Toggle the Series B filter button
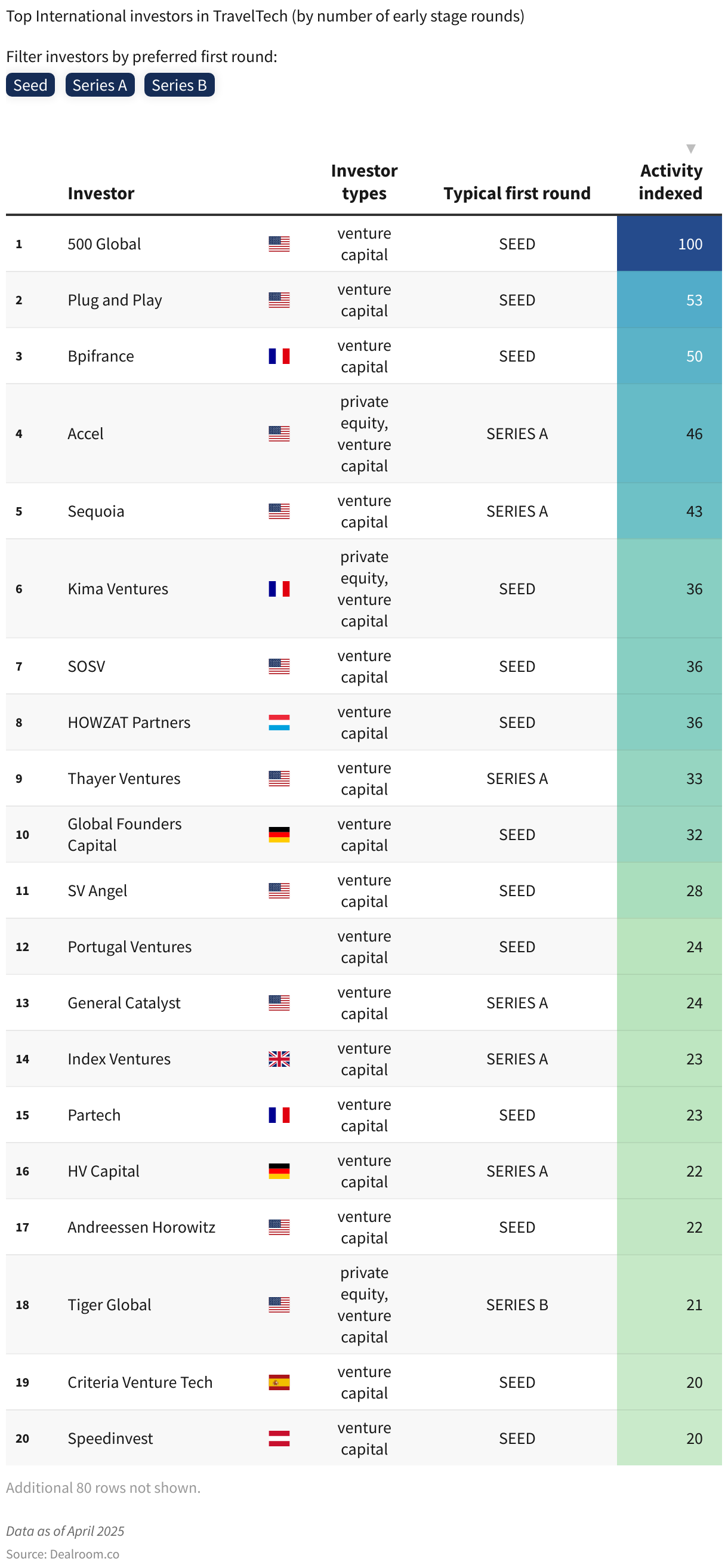The height and width of the screenshot is (1568, 728). click(x=179, y=85)
